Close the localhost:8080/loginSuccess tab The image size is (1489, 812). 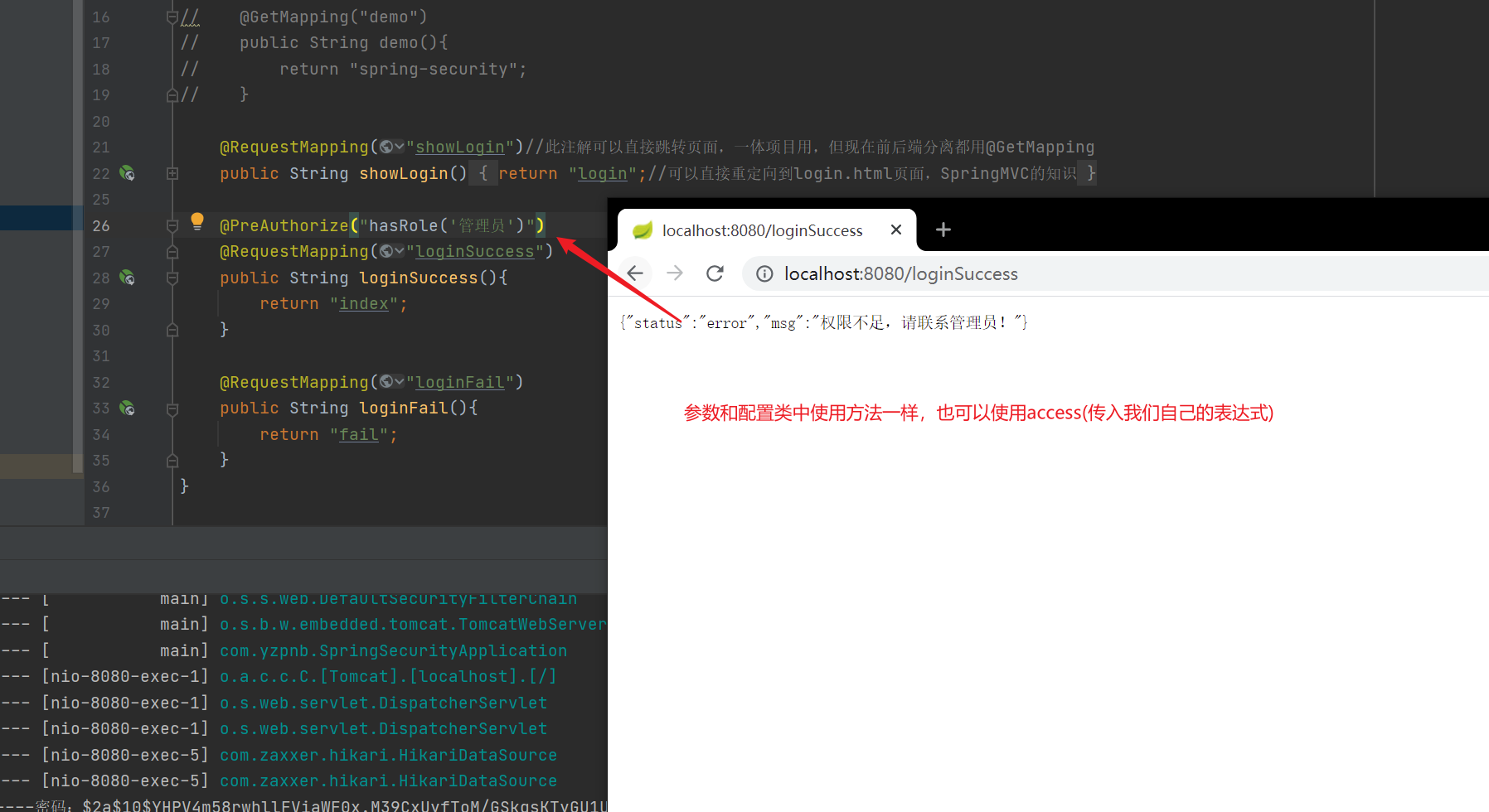point(895,230)
